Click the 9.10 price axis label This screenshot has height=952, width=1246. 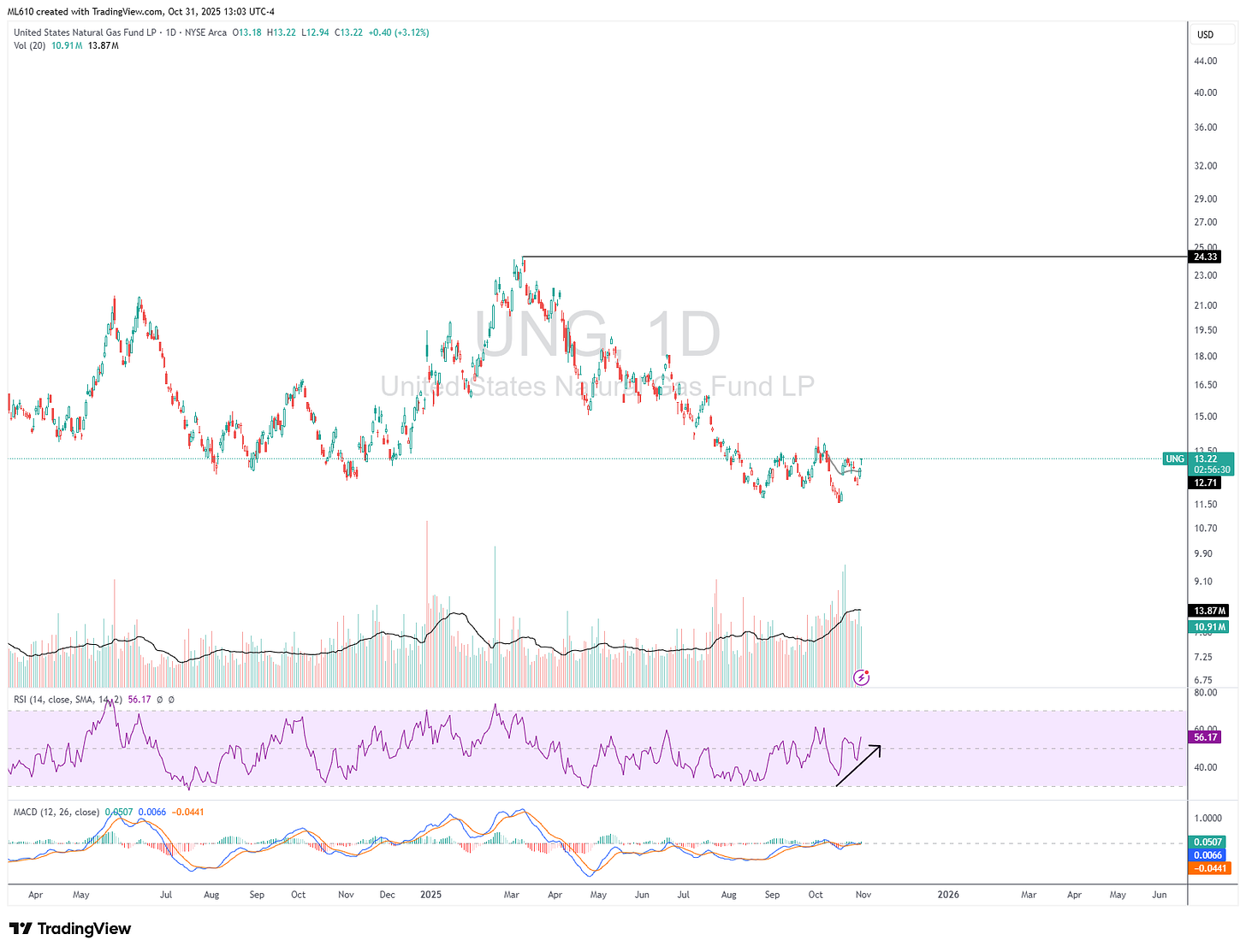[x=1203, y=582]
